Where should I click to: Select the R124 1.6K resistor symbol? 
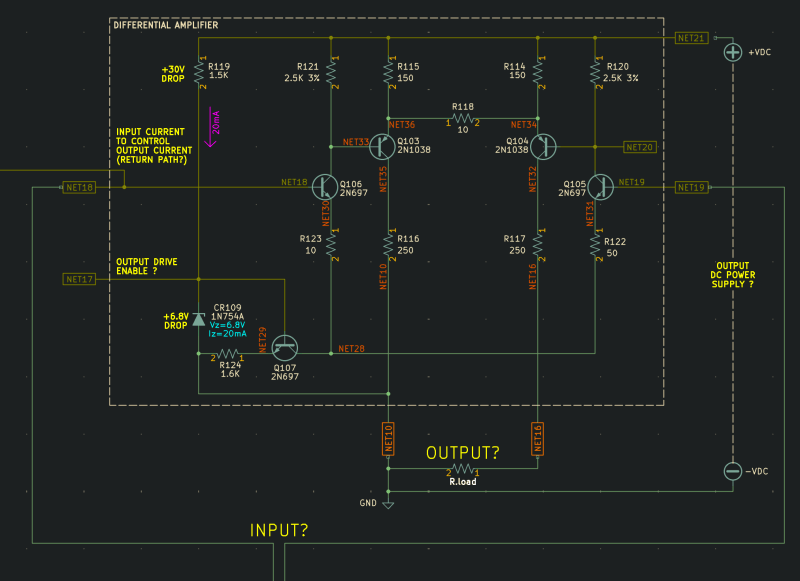coord(228,353)
